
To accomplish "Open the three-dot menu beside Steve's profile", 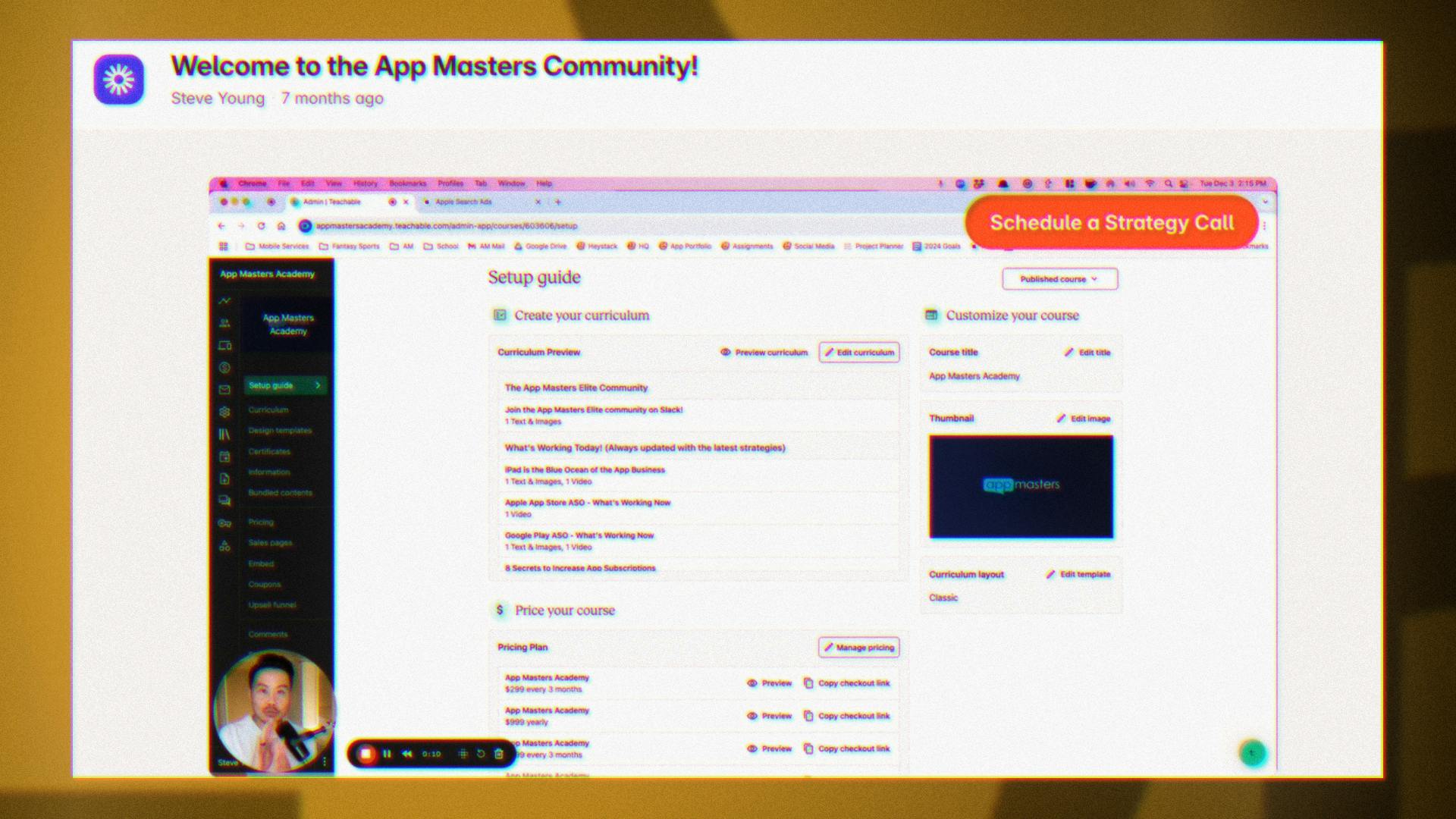I will tap(325, 761).
